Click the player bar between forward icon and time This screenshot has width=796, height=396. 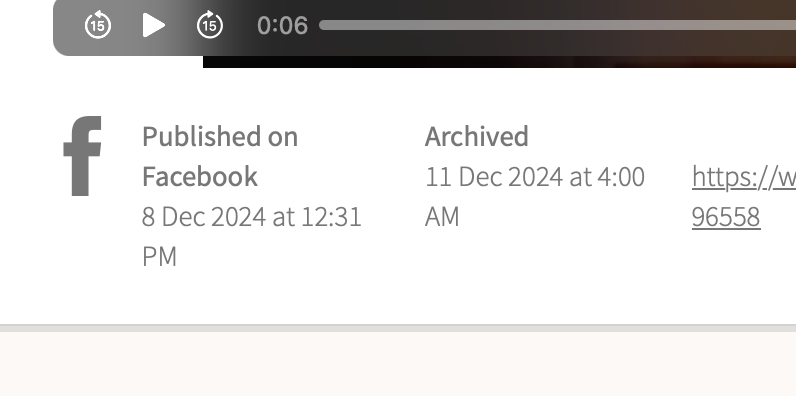240,25
